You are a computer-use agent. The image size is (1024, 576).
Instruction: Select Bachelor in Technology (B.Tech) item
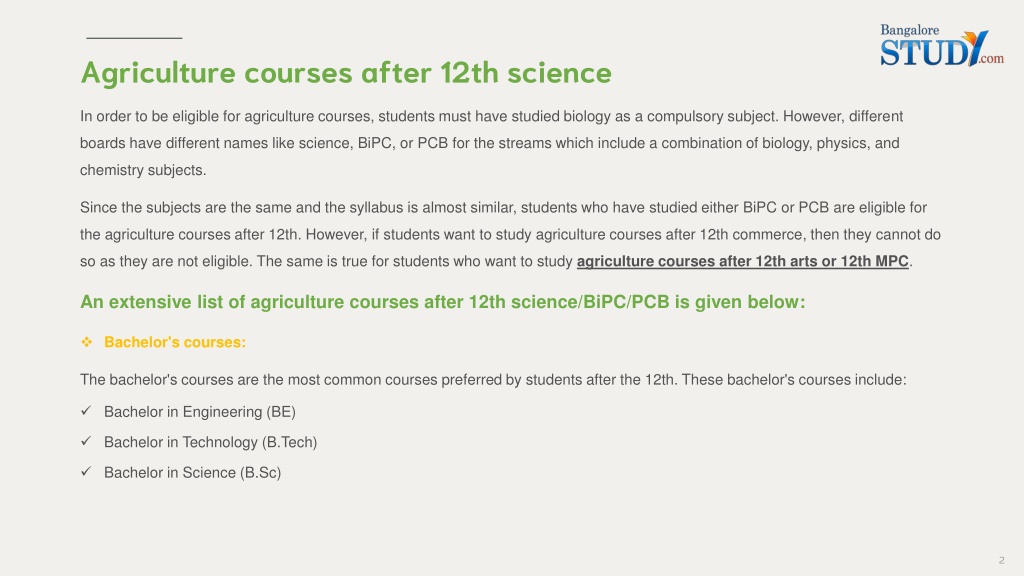pos(210,442)
